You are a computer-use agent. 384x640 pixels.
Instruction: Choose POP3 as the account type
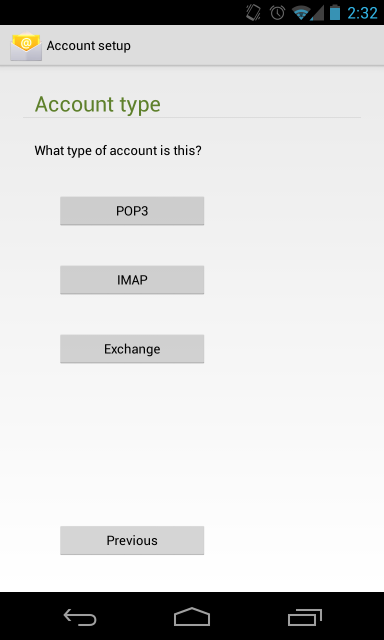pos(132,211)
